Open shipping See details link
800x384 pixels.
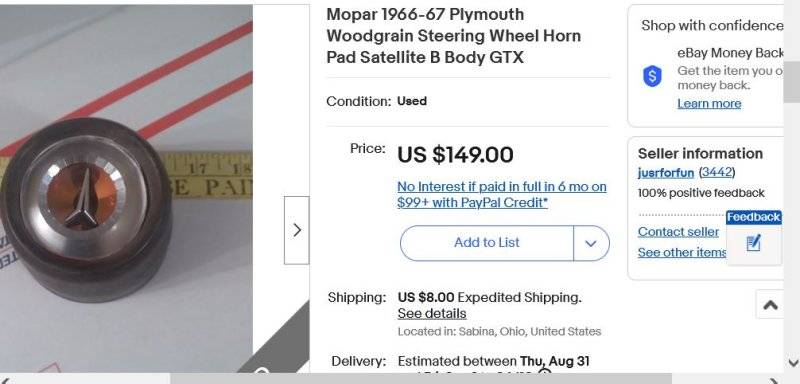432,313
